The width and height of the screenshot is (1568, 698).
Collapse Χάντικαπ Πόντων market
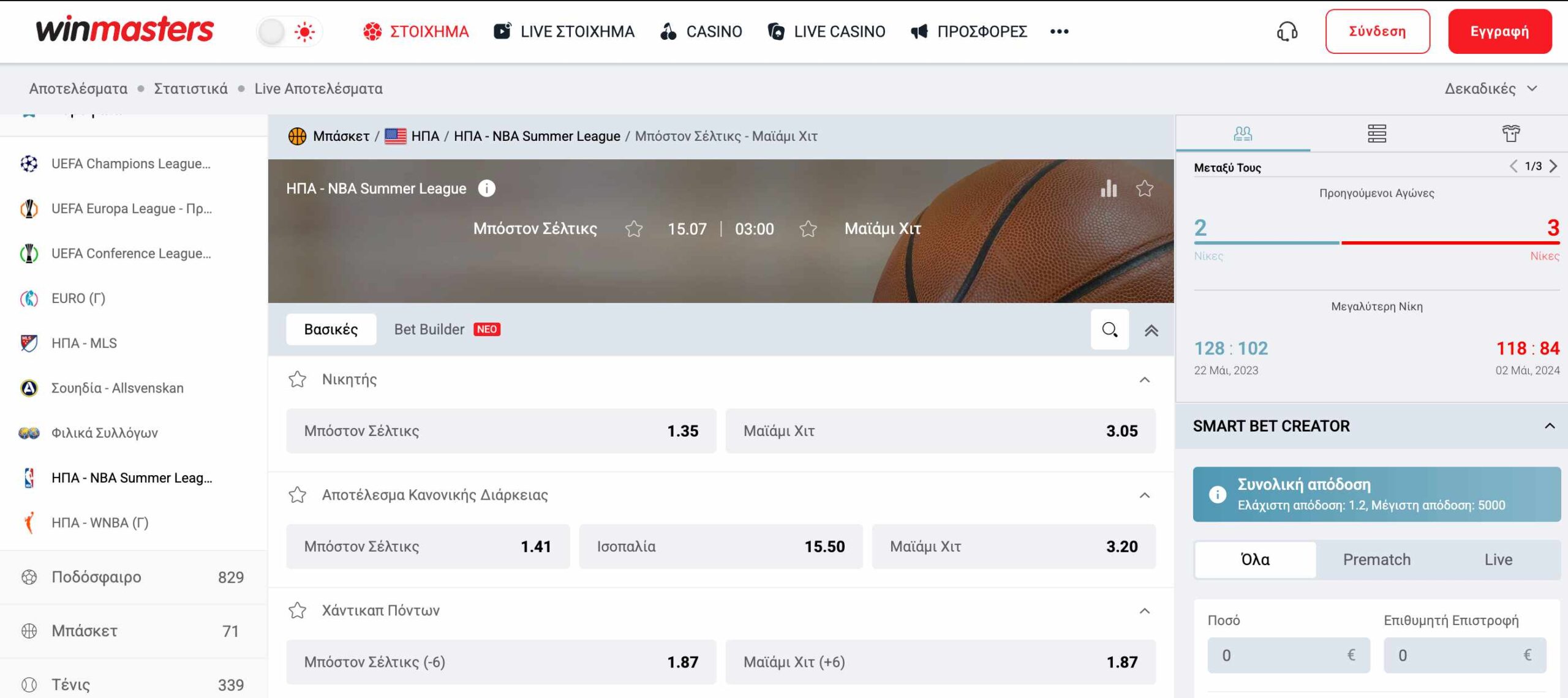[1144, 611]
